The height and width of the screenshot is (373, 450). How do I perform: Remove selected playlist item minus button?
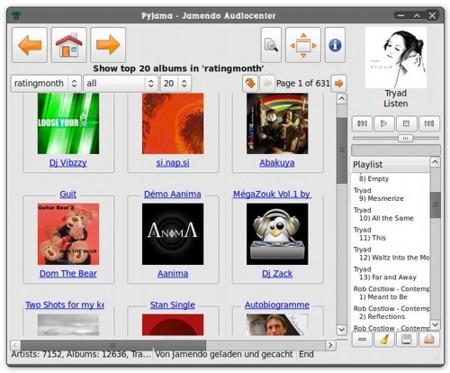(x=362, y=339)
